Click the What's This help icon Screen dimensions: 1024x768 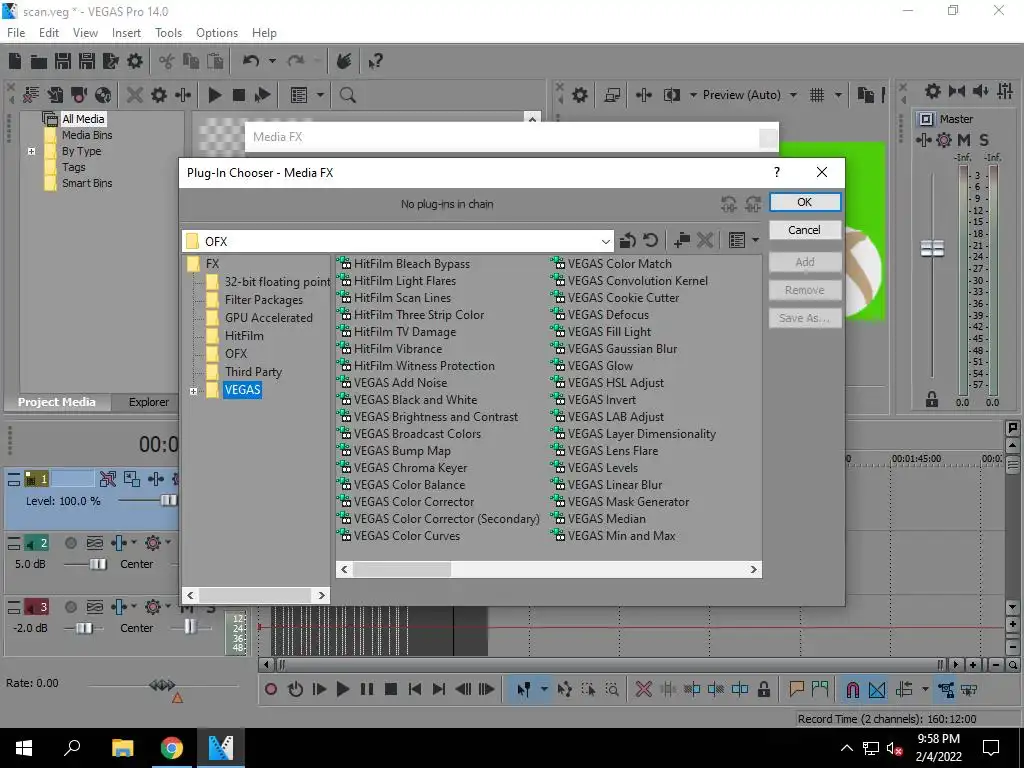[x=376, y=61]
